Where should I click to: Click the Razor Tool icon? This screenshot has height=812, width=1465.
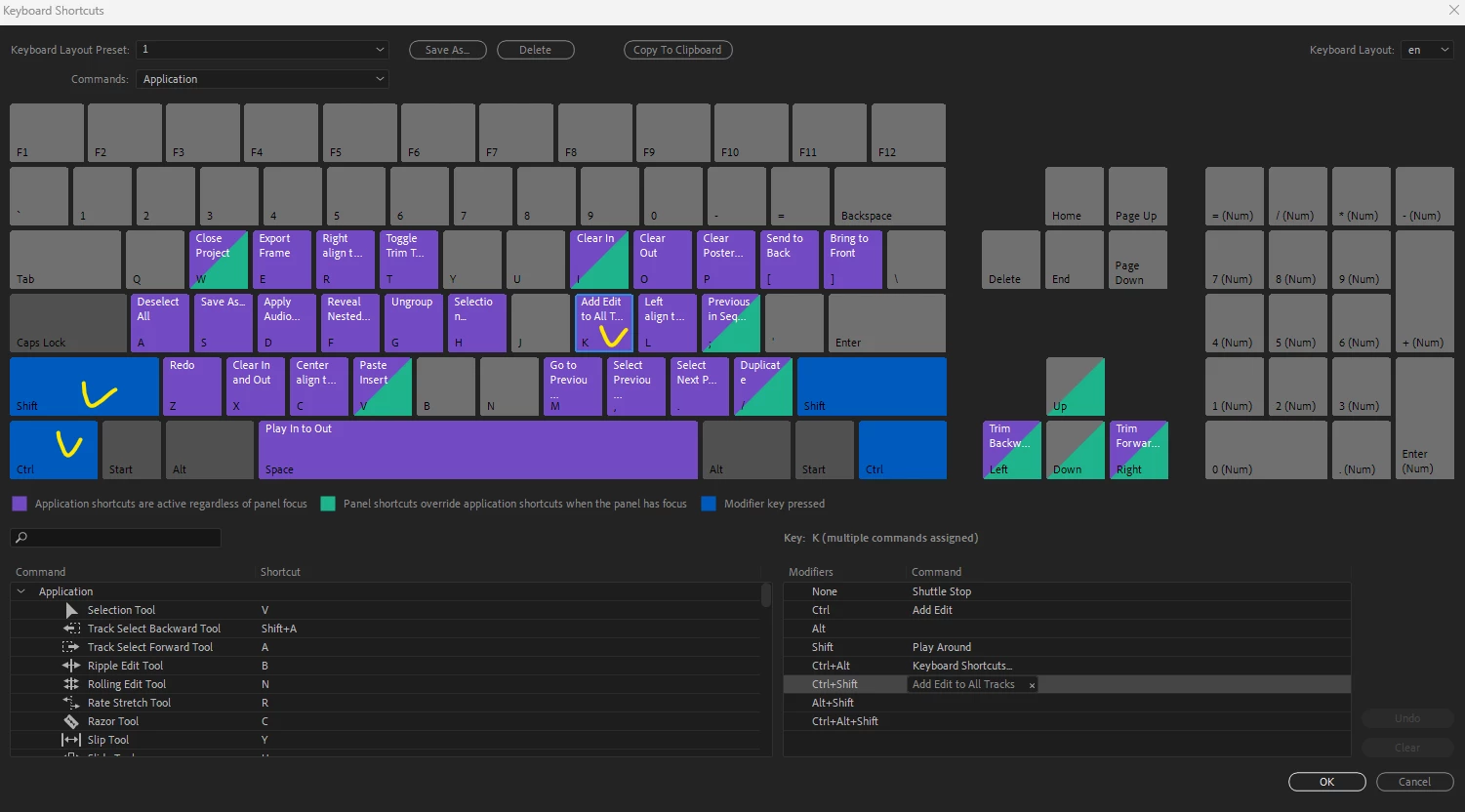71,721
